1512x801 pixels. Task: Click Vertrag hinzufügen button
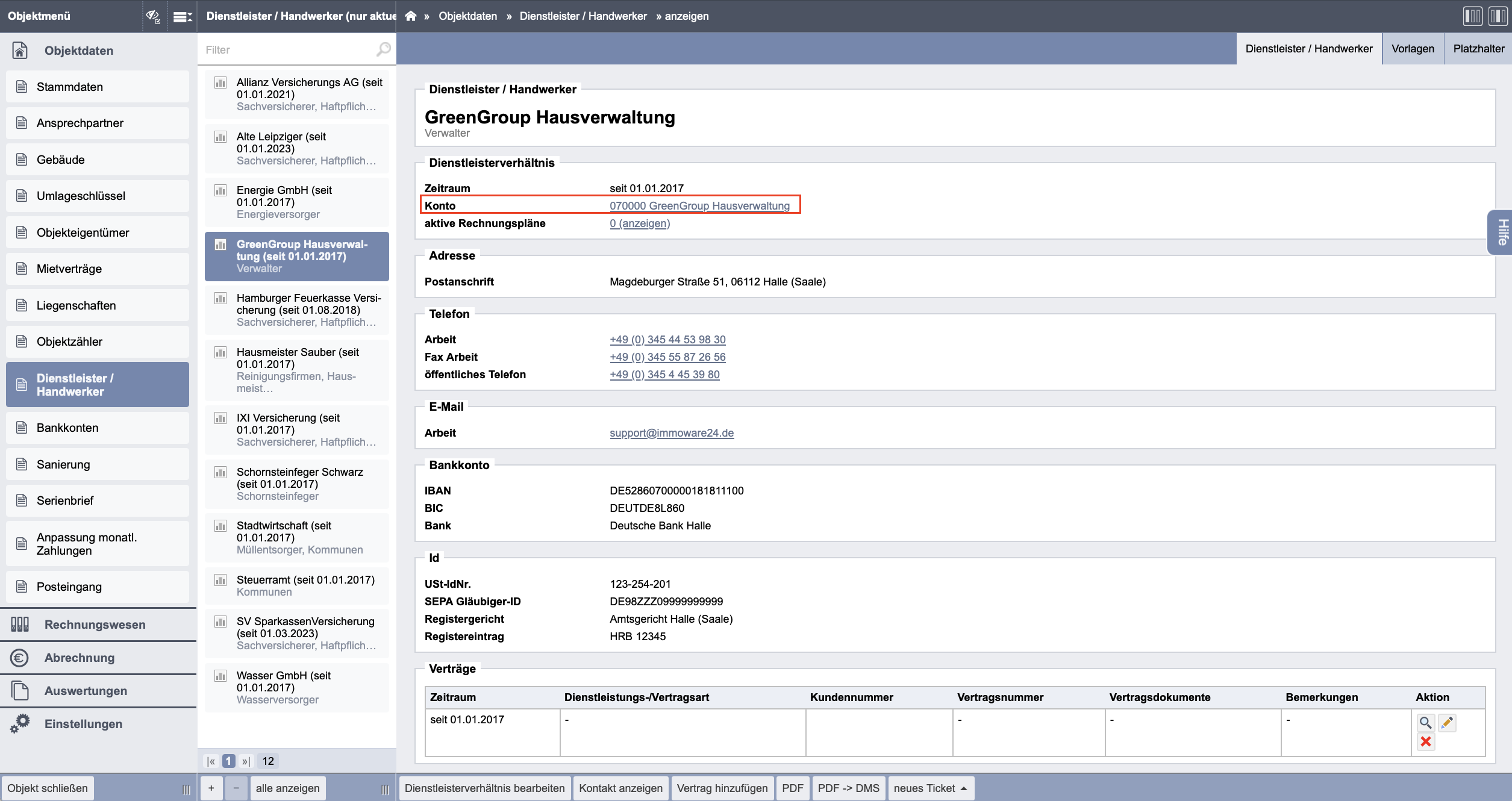[722, 788]
